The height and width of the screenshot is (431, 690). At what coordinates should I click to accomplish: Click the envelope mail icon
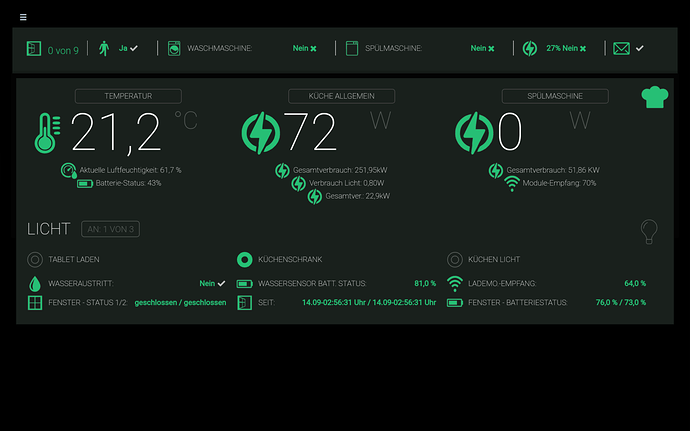621,48
